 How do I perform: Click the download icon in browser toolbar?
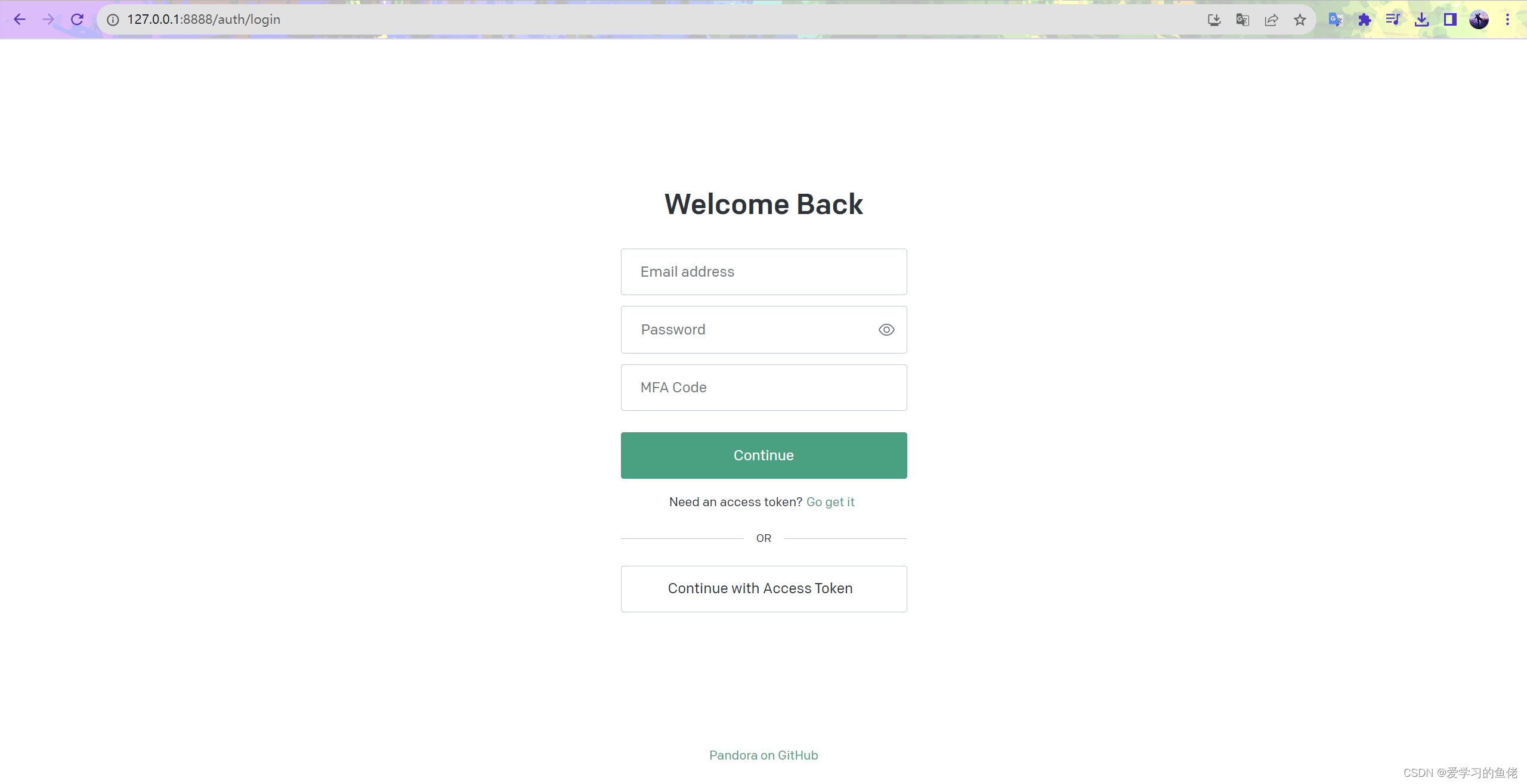(1421, 20)
